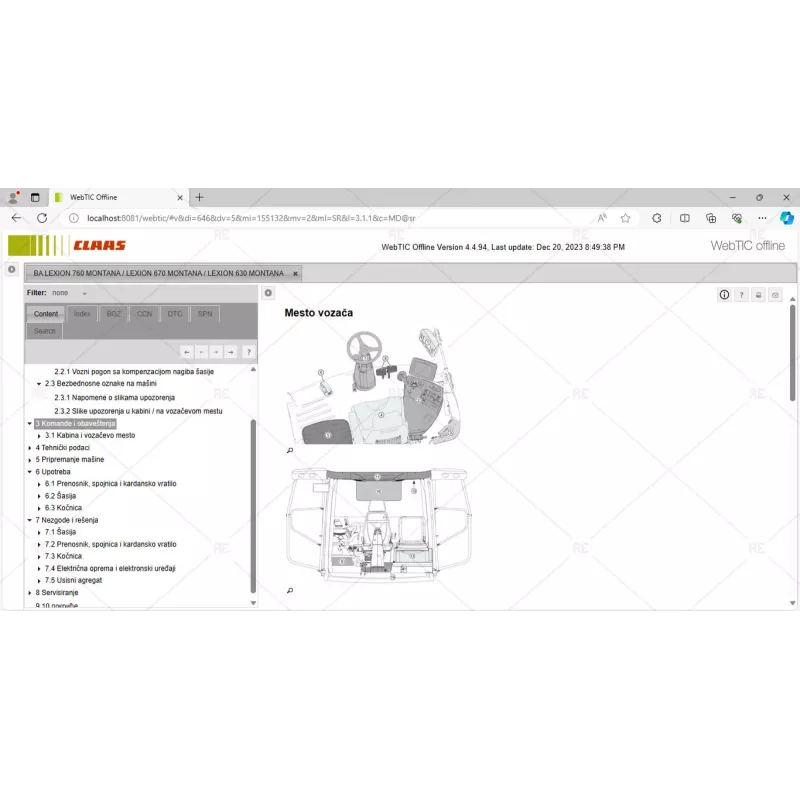Click the small question icon beside navigation arrows
The height and width of the screenshot is (800, 800).
coord(249,352)
